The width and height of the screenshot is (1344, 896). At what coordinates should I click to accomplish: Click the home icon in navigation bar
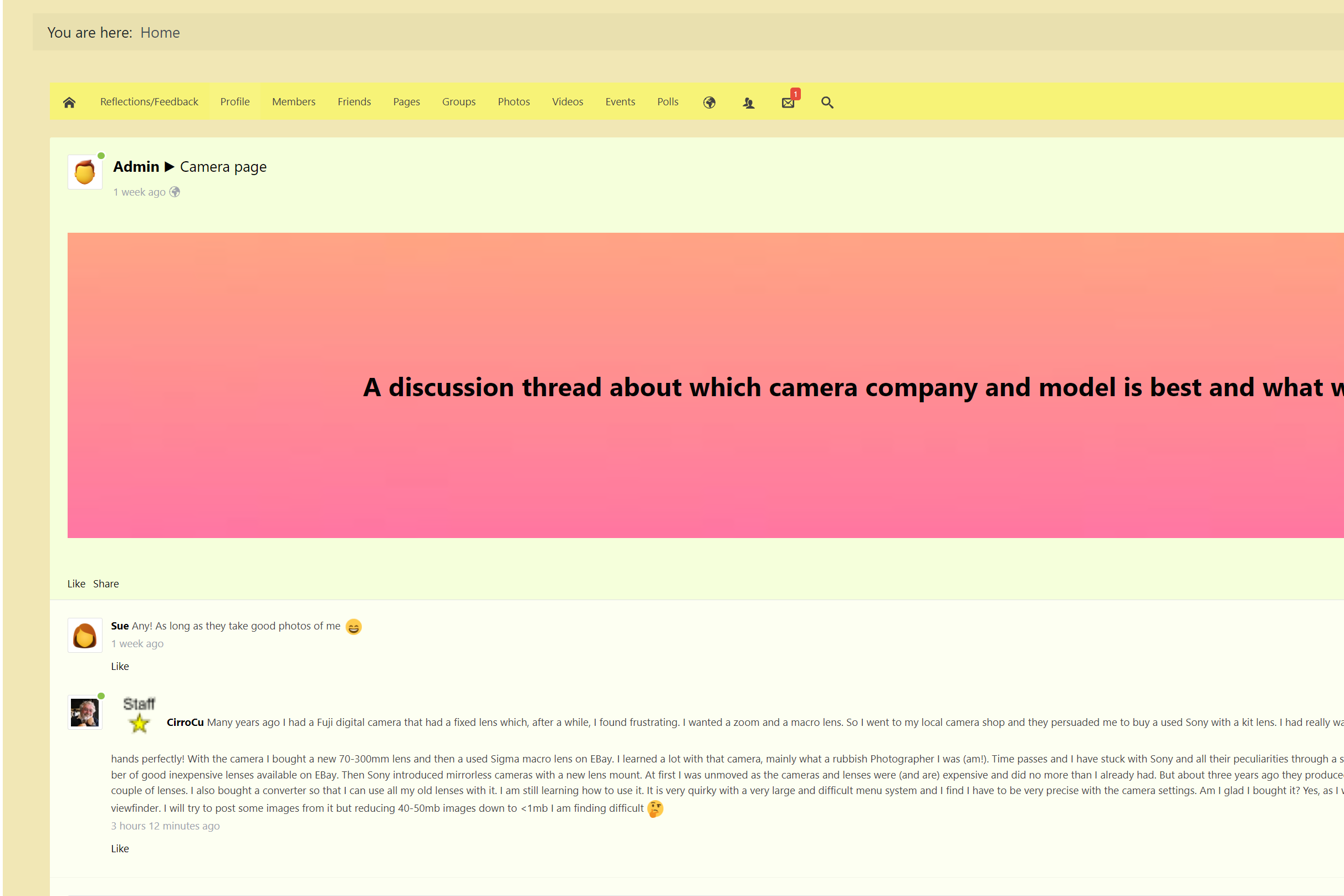[x=69, y=103]
